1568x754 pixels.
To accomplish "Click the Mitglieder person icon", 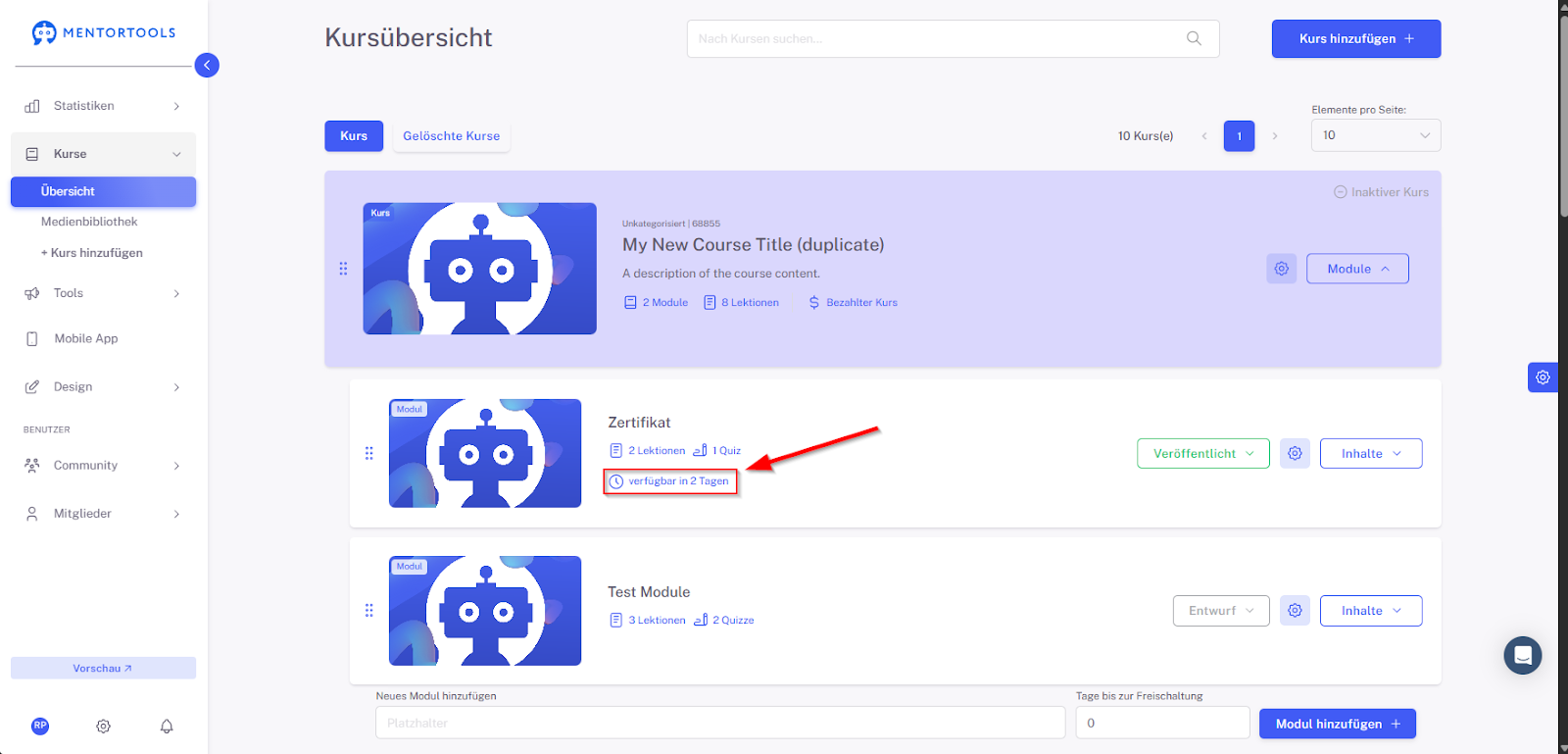I will point(32,514).
